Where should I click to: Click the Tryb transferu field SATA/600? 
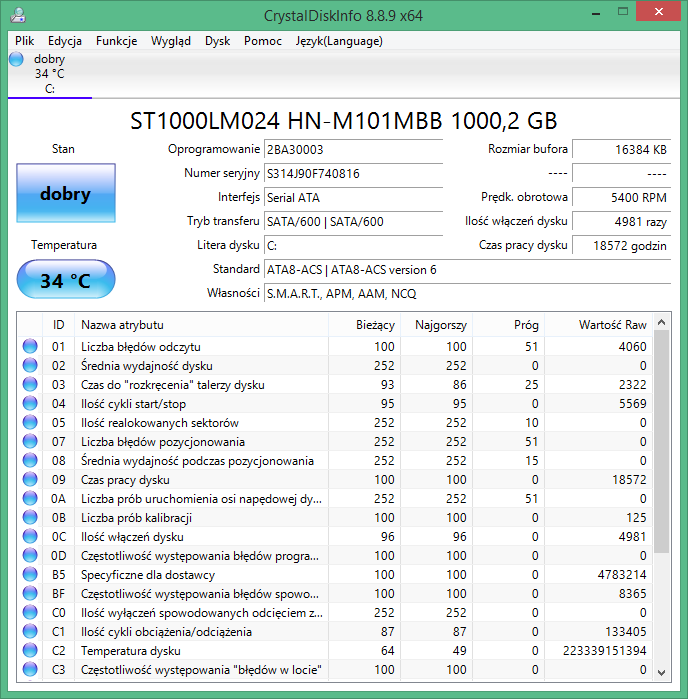[353, 222]
